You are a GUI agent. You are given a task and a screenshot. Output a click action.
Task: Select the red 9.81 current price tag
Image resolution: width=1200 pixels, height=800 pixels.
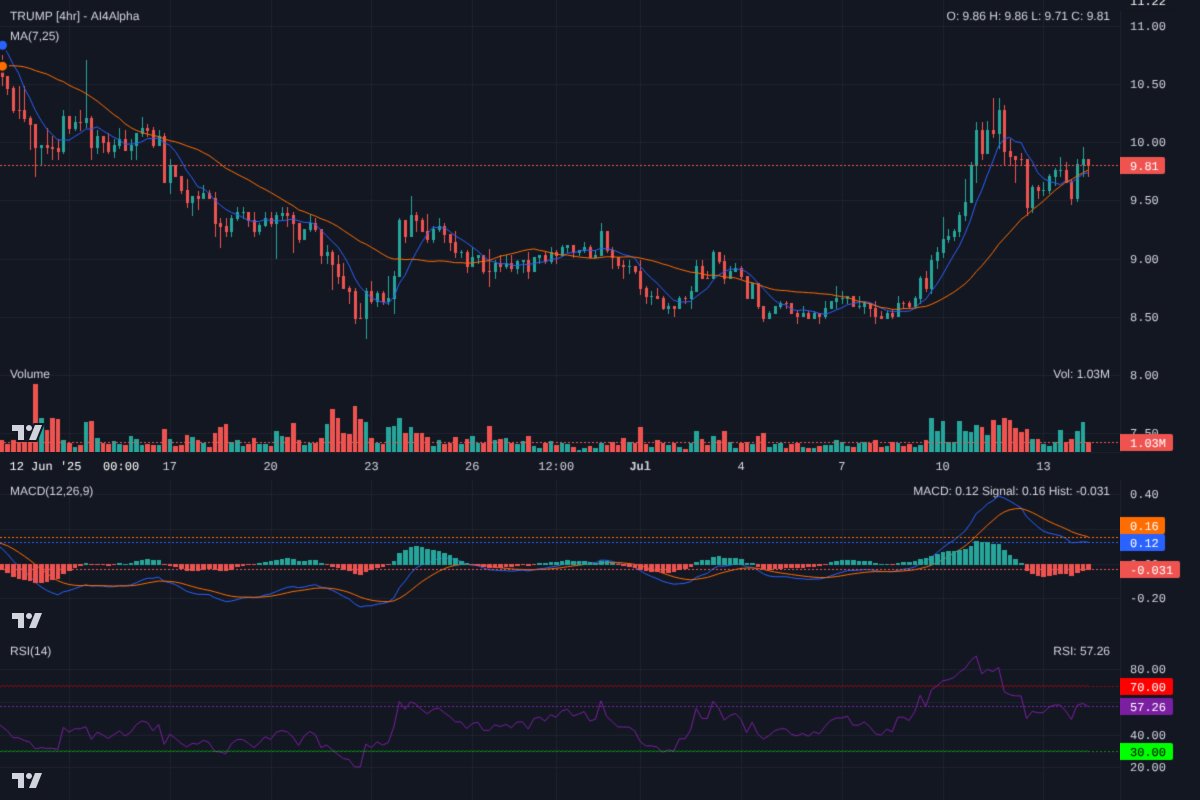click(1143, 166)
